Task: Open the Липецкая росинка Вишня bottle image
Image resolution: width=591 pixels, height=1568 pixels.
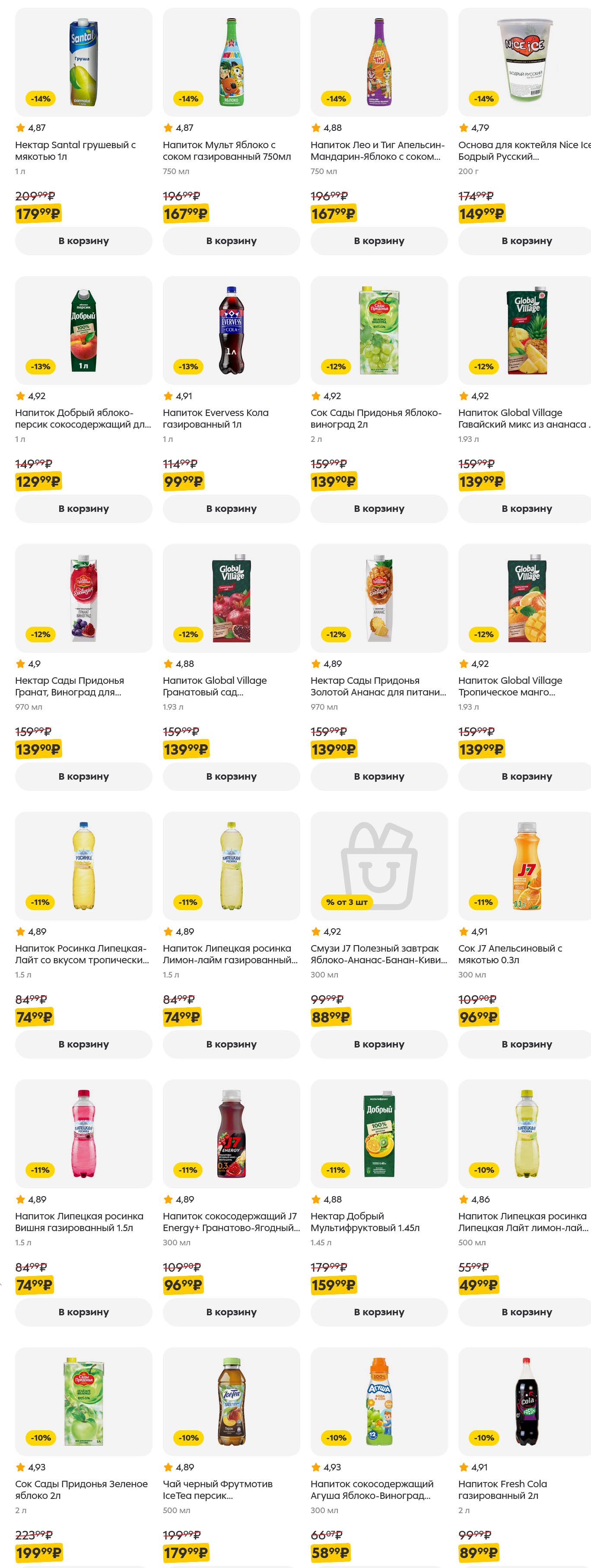Action: pyautogui.click(x=83, y=1133)
